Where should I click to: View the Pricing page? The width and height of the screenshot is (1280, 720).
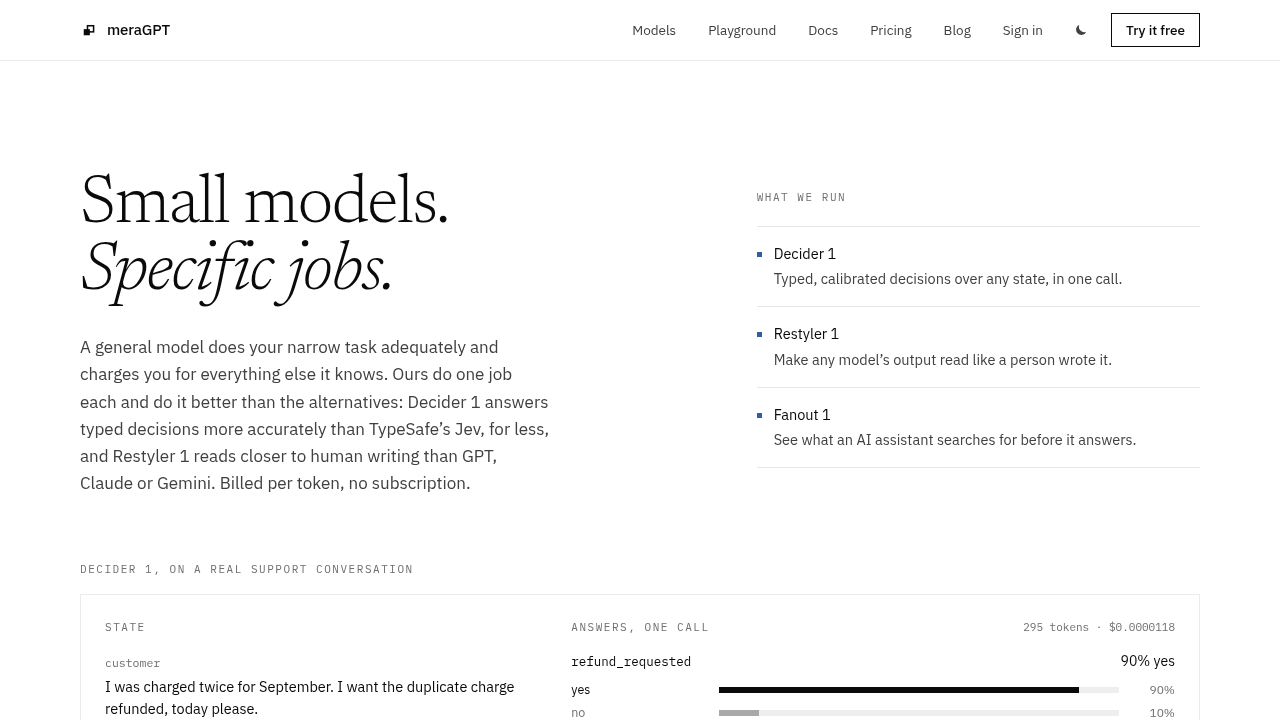click(x=891, y=30)
